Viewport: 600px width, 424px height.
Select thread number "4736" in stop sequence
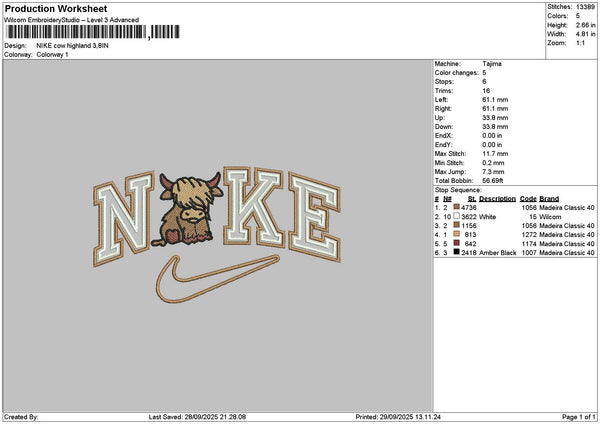pyautogui.click(x=469, y=208)
